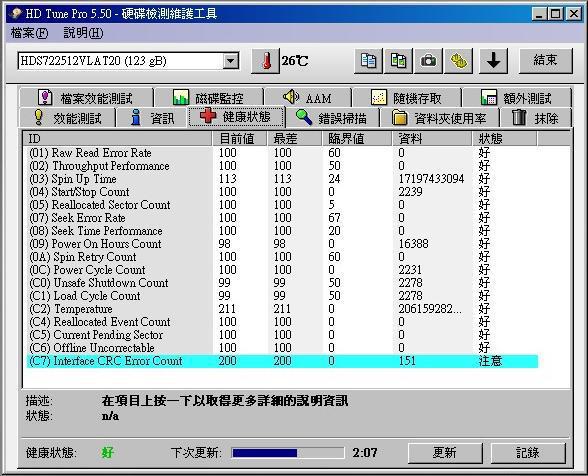Image resolution: width=588 pixels, height=476 pixels.
Task: Sort by the 目前值 column header
Action: click(x=239, y=139)
